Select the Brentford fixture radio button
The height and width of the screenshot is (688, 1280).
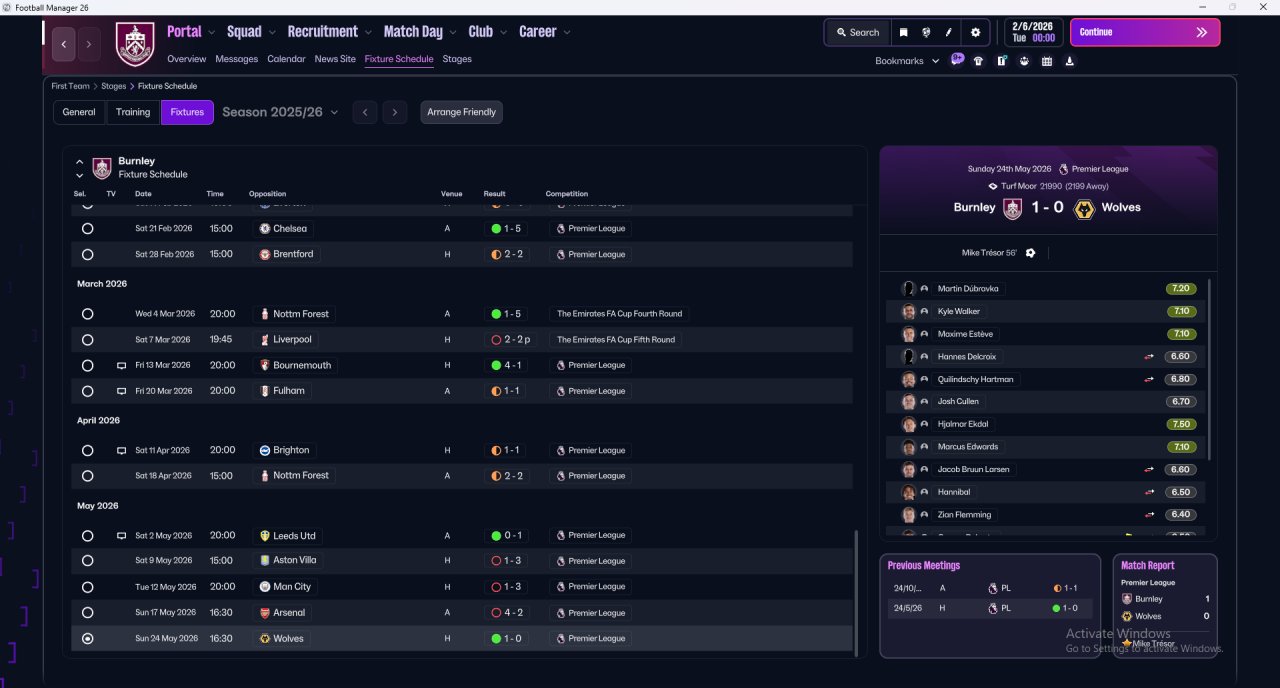click(x=88, y=255)
